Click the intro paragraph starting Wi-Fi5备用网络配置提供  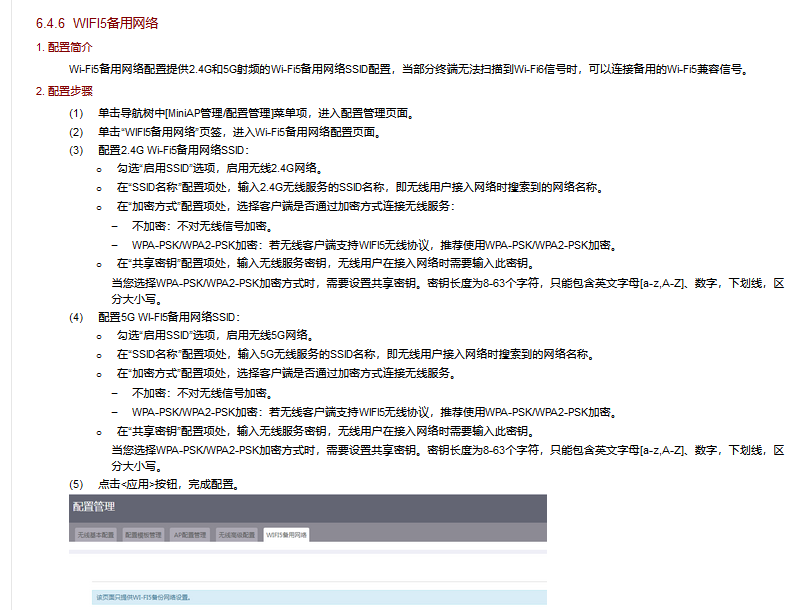409,69
